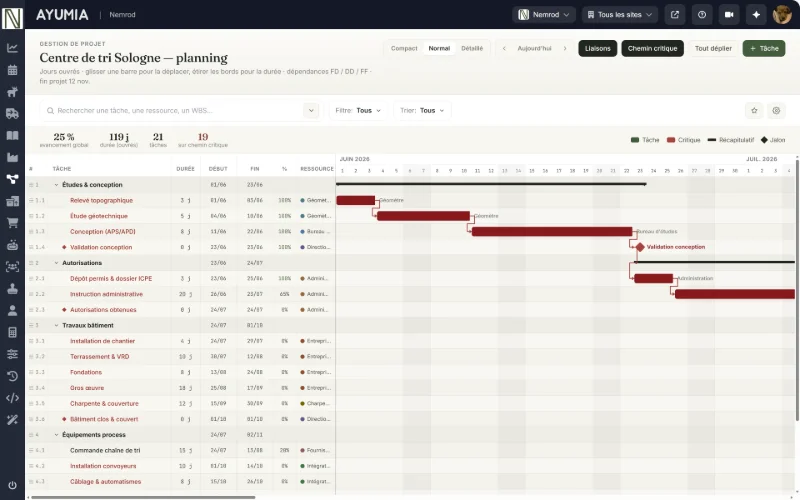Viewport: 800px width, 500px height.
Task: Click the power logout icon
Action: click(12, 485)
